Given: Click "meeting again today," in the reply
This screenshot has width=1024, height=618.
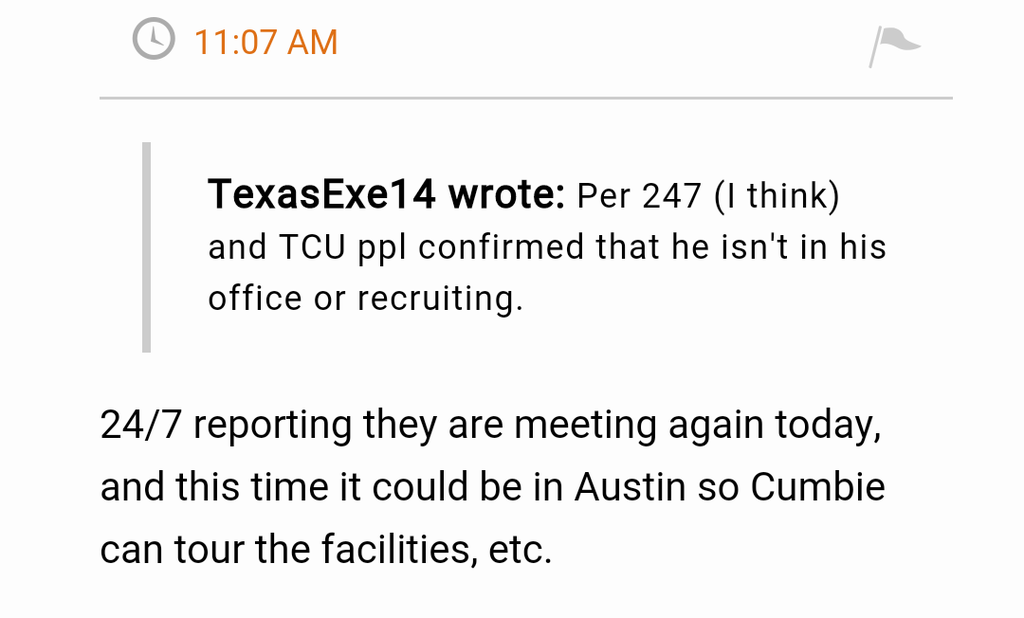Looking at the screenshot, I should [x=698, y=425].
